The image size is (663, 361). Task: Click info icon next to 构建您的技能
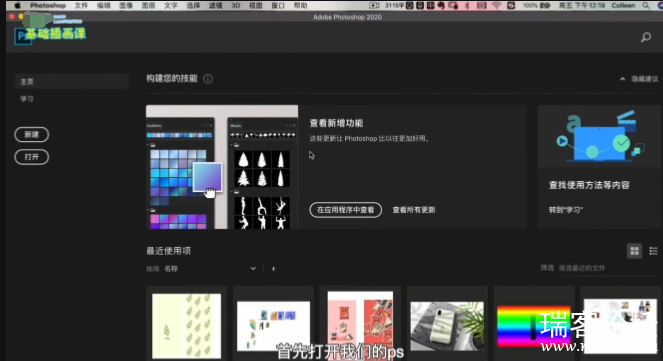tap(208, 79)
